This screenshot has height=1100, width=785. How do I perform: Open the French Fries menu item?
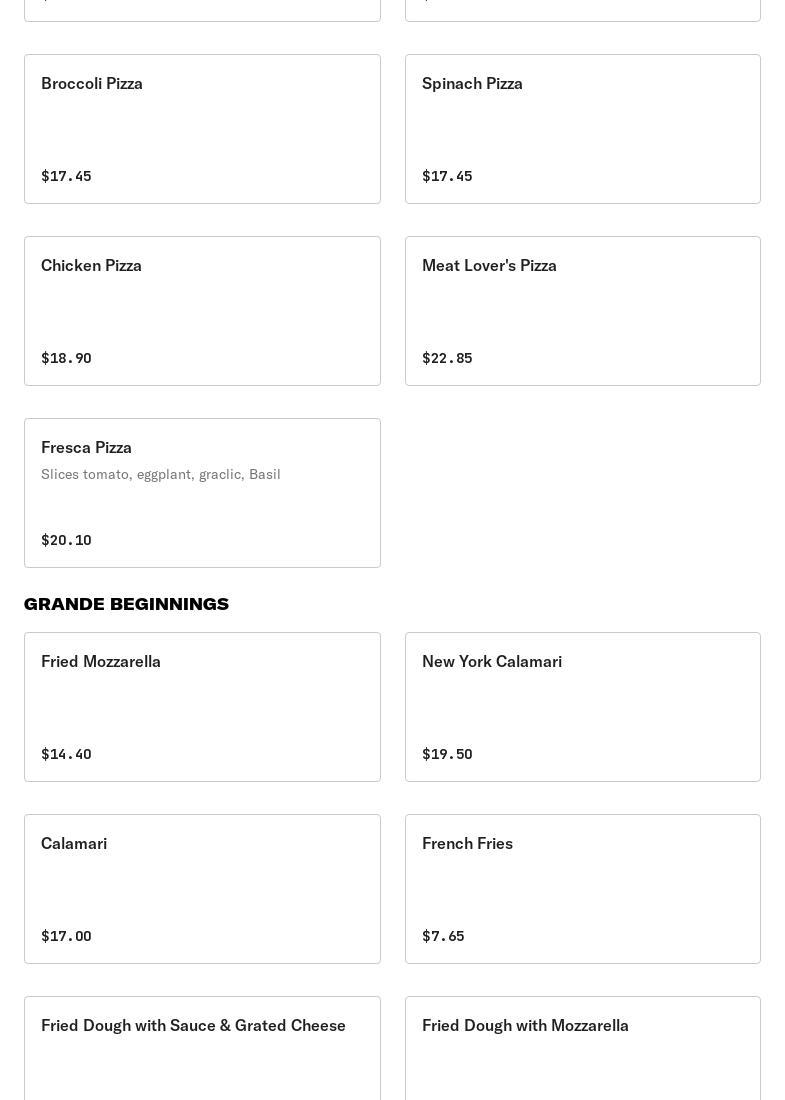[582, 889]
